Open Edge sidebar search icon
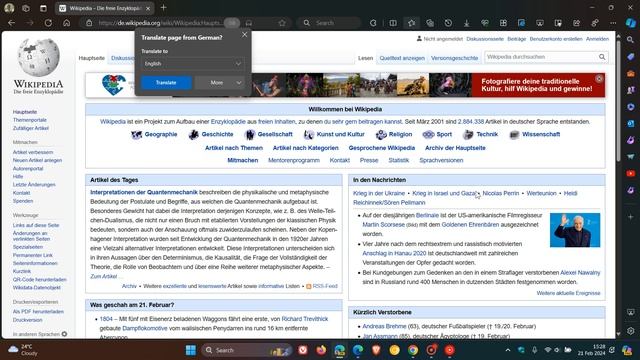Screen dimensions: 640x360 (631, 40)
